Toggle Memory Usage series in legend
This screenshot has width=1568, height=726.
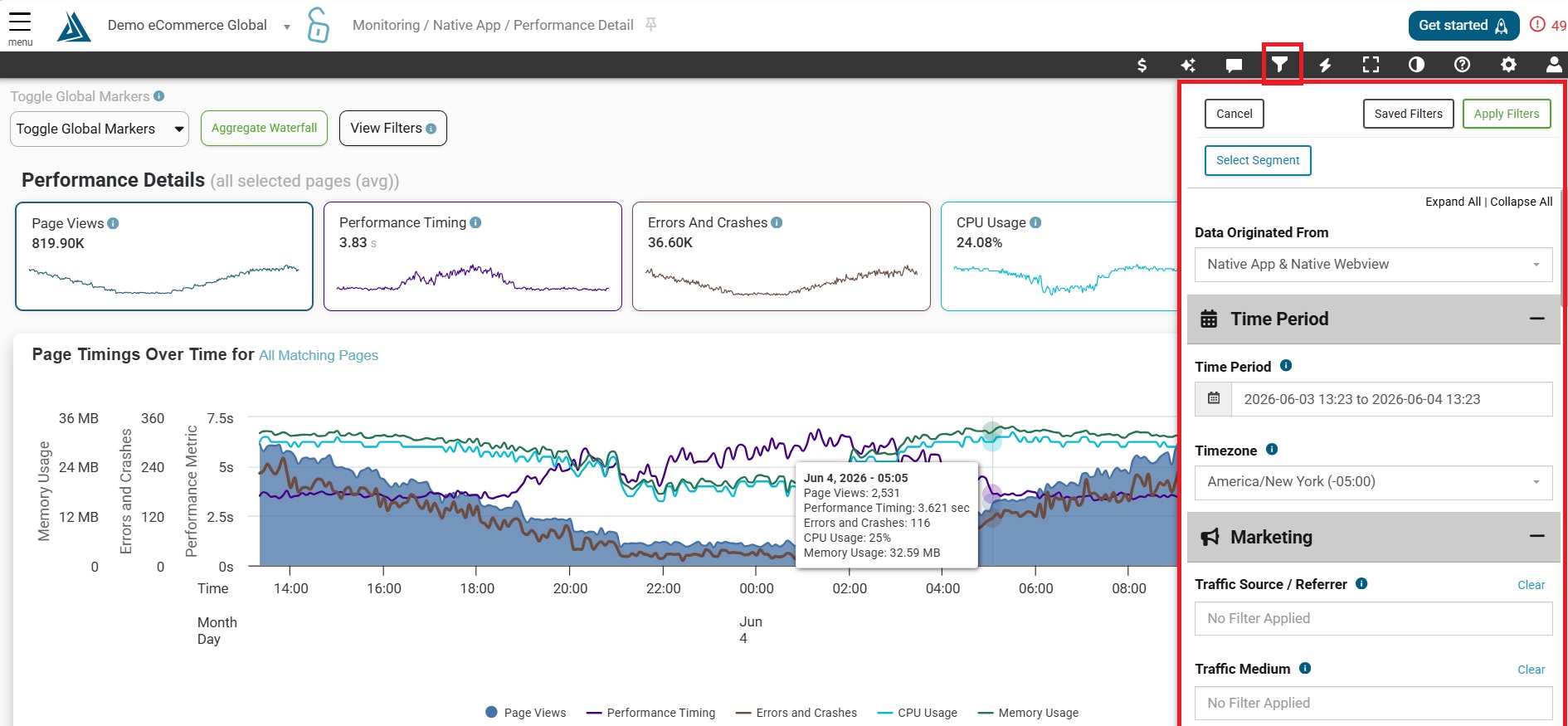pyautogui.click(x=1029, y=713)
